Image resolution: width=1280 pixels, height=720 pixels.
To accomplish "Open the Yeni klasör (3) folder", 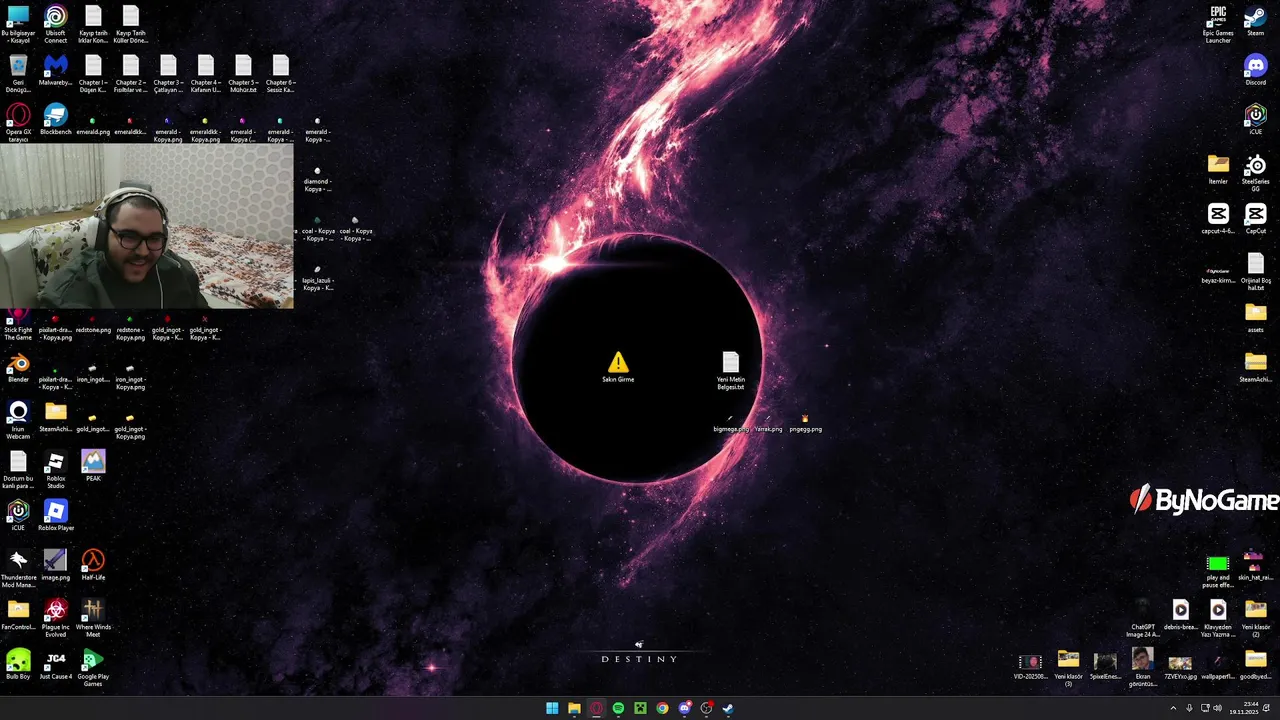I will click(1068, 667).
